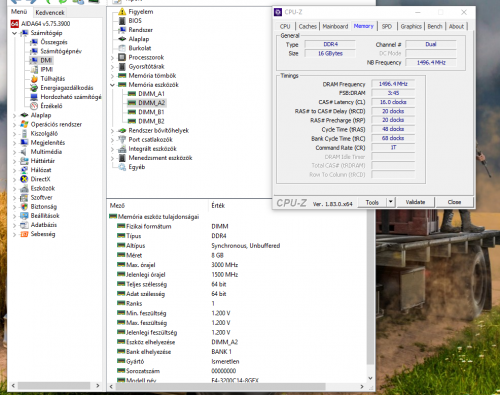Expand the Processzorok DMI node
The height and width of the screenshot is (395, 500).
(x=112, y=57)
